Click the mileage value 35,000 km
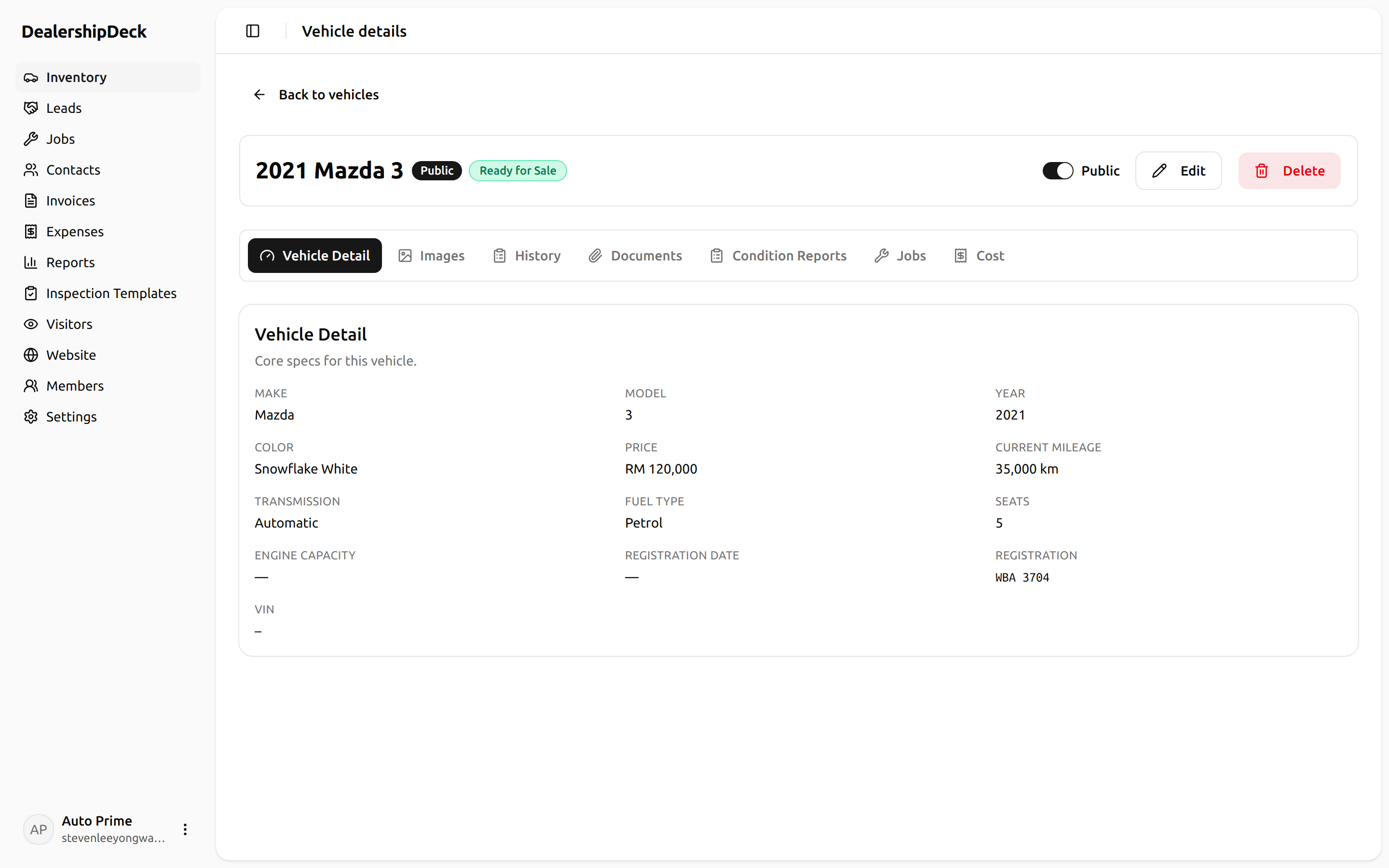1389x868 pixels. (1027, 469)
